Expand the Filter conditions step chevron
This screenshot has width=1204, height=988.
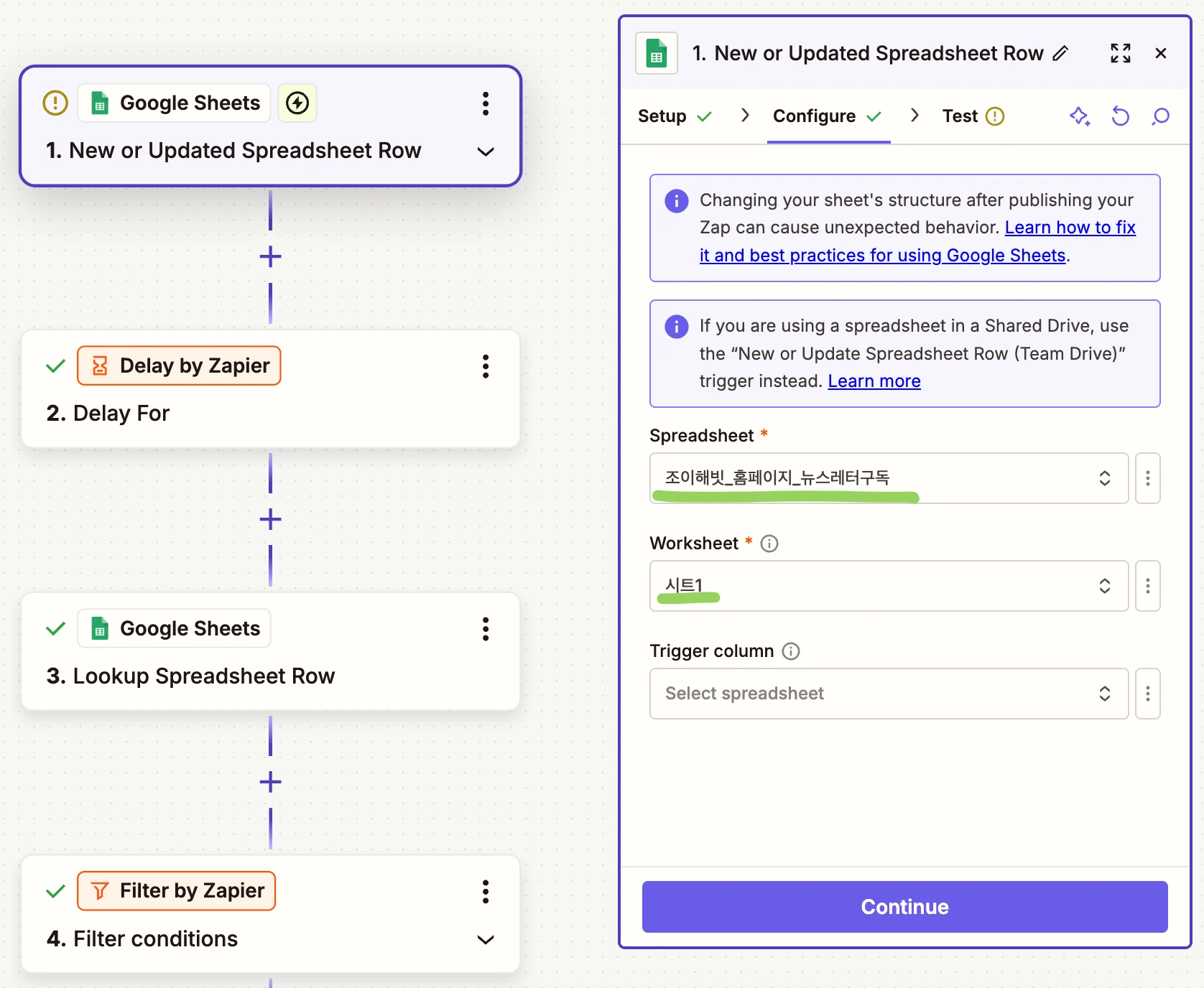[x=486, y=940]
